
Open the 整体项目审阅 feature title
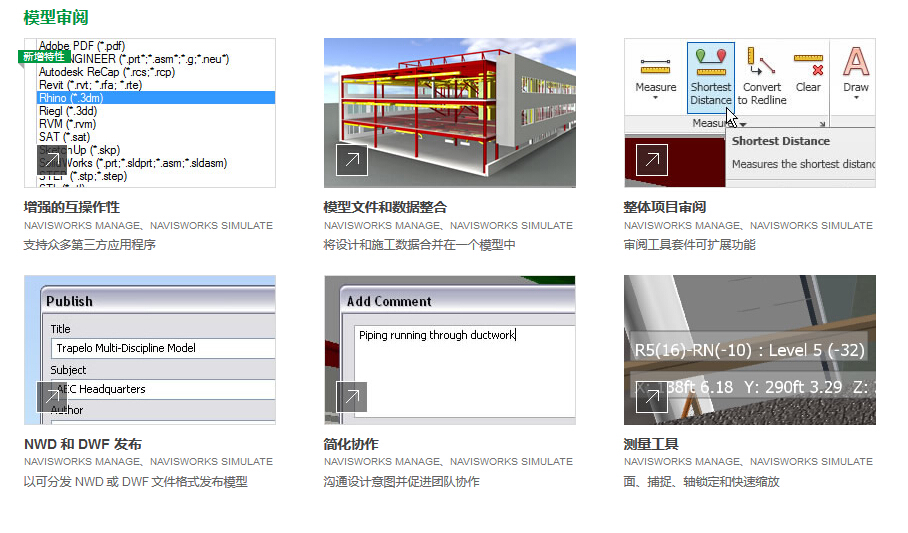pyautogui.click(x=665, y=208)
